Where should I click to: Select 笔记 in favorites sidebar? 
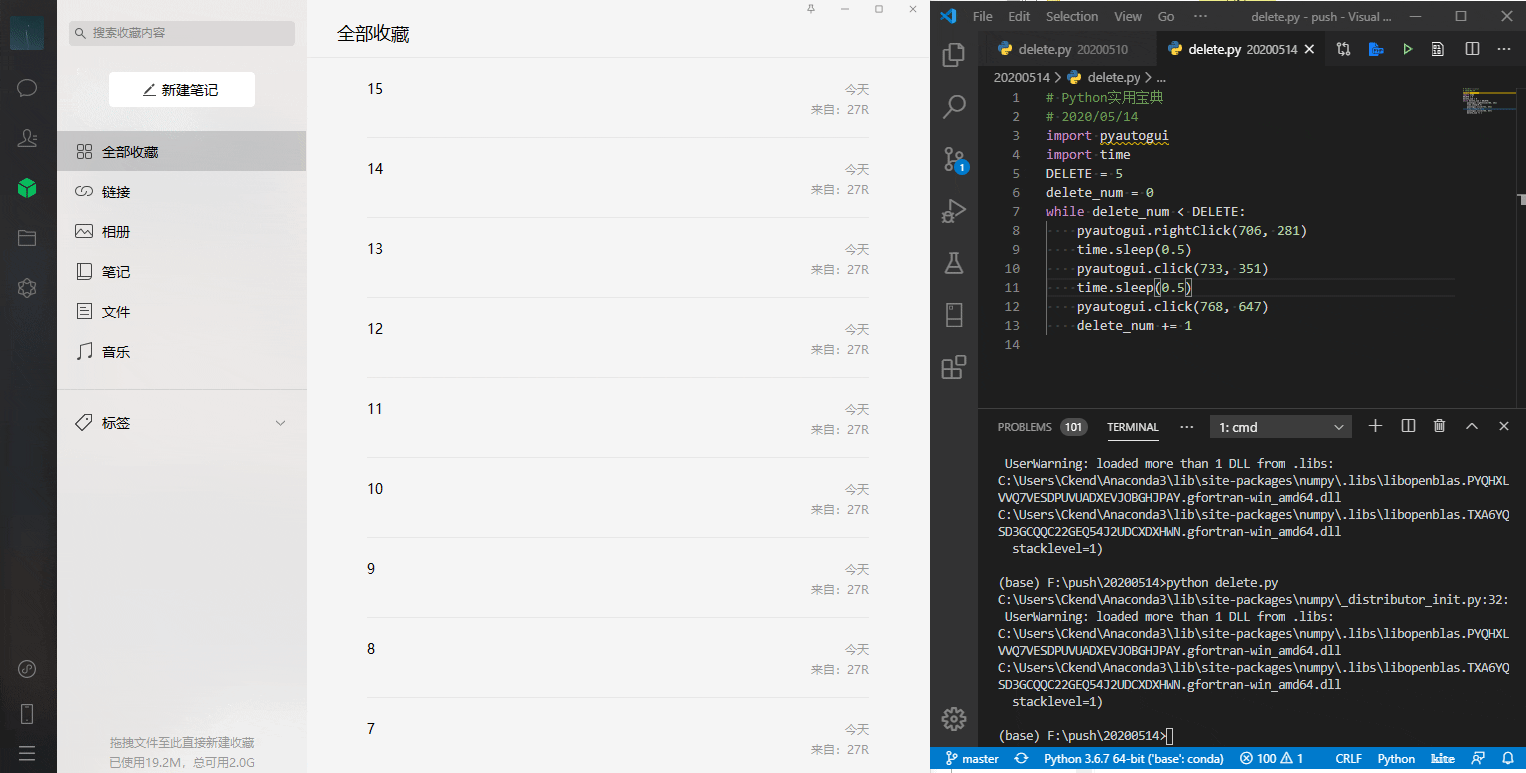coord(116,272)
